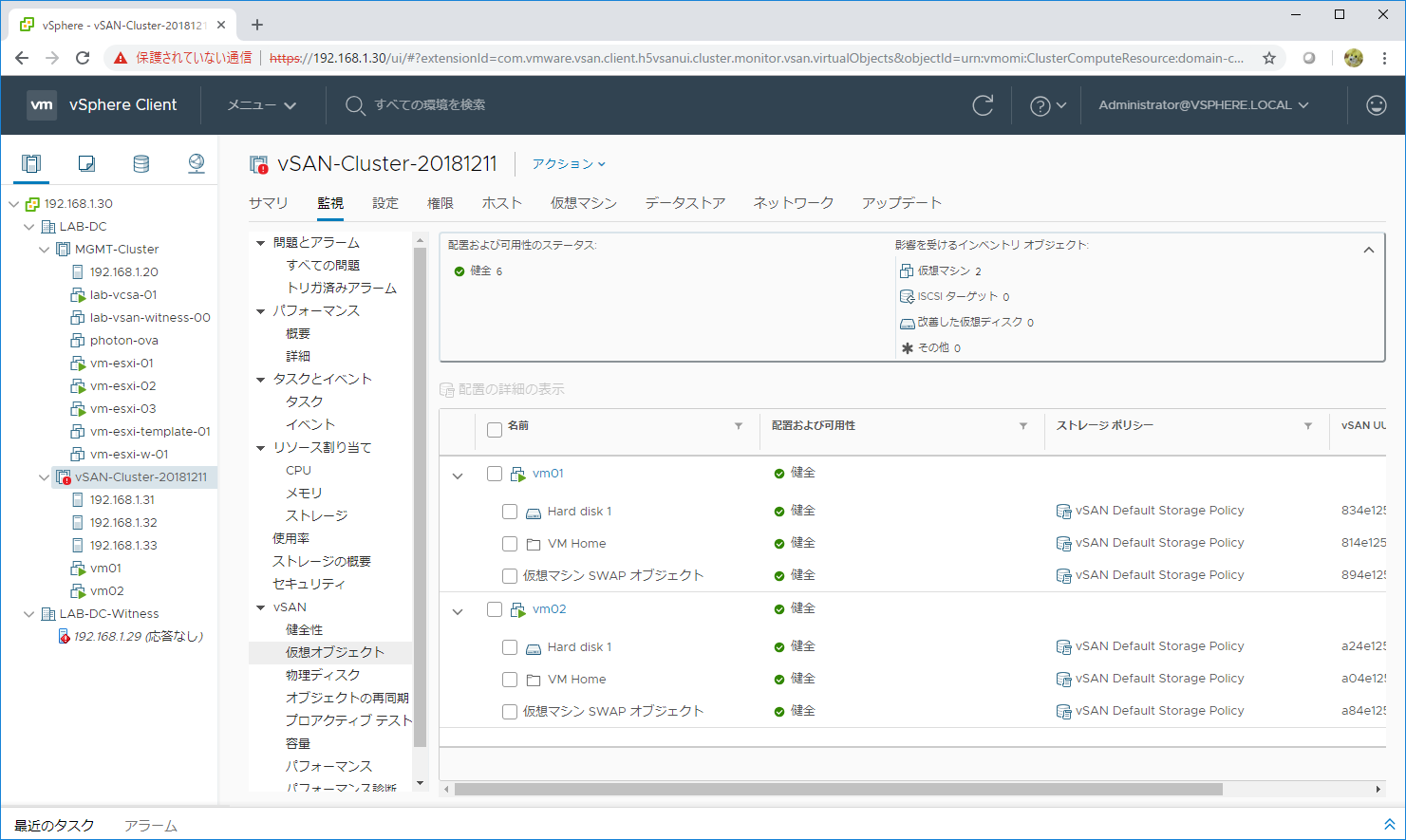Screen dimensions: 1406x840
Task: Open the VMs and Templates inventory view icon
Action: 86,163
